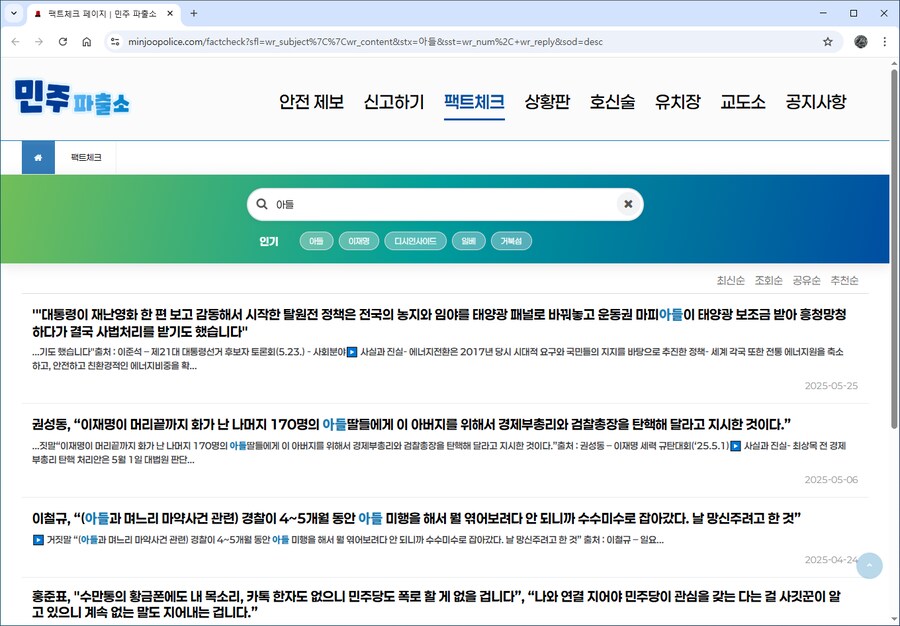Click the bookmark star in the address bar
This screenshot has width=900, height=626.
(827, 42)
